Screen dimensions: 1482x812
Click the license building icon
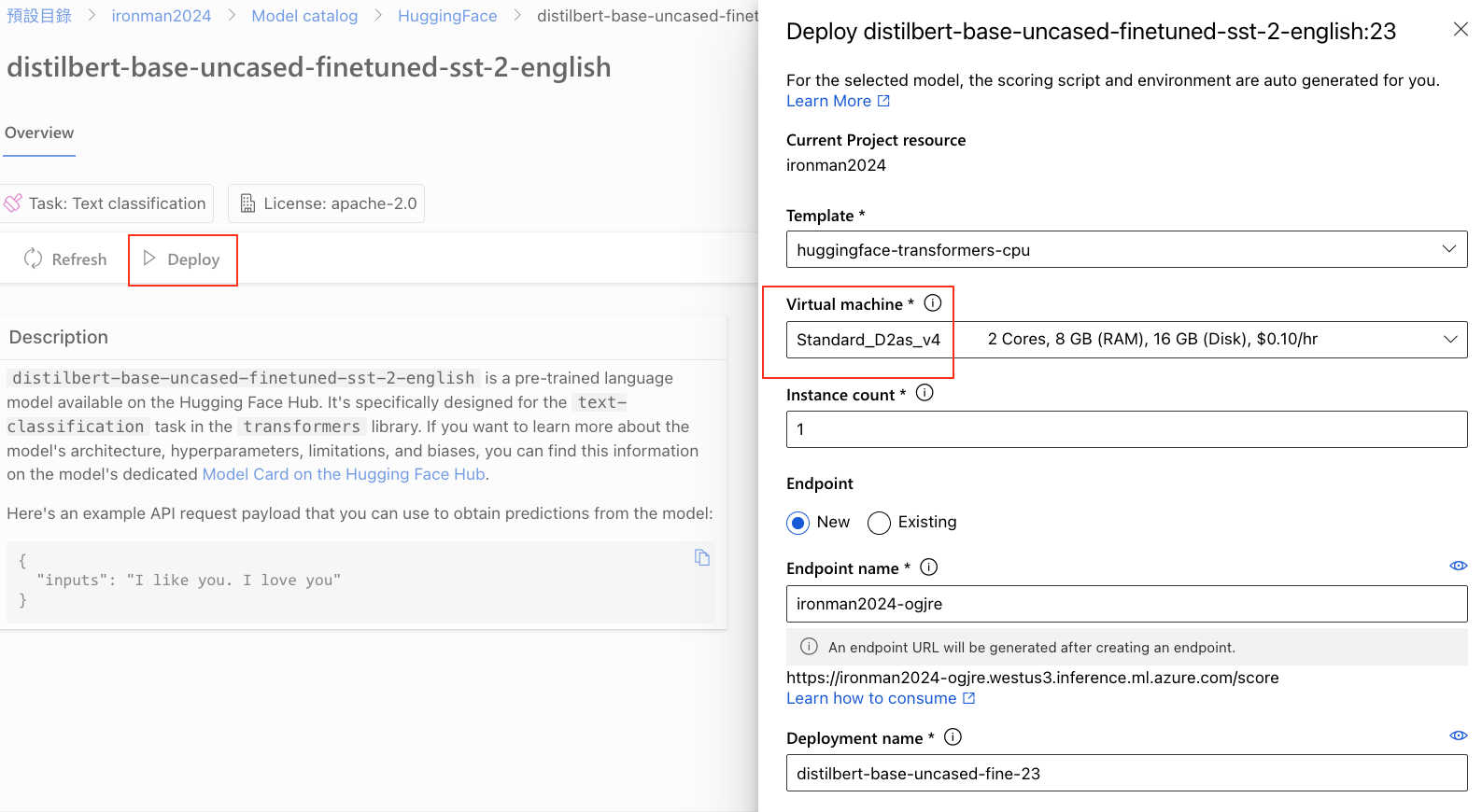click(x=247, y=203)
